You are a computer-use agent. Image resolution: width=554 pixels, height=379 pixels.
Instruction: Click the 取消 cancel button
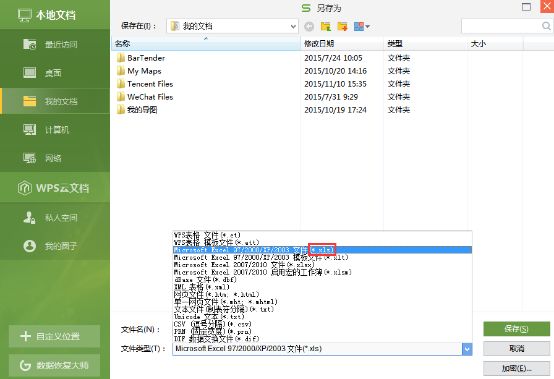pyautogui.click(x=516, y=349)
